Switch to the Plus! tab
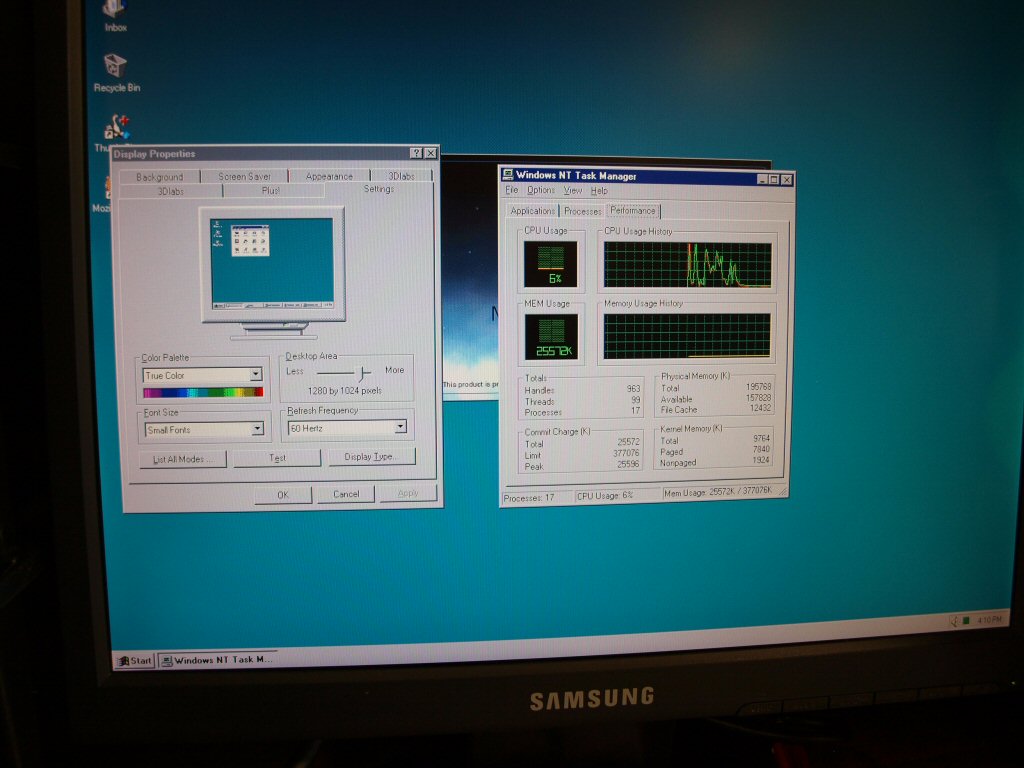Viewport: 1024px width, 768px height. pyautogui.click(x=272, y=190)
